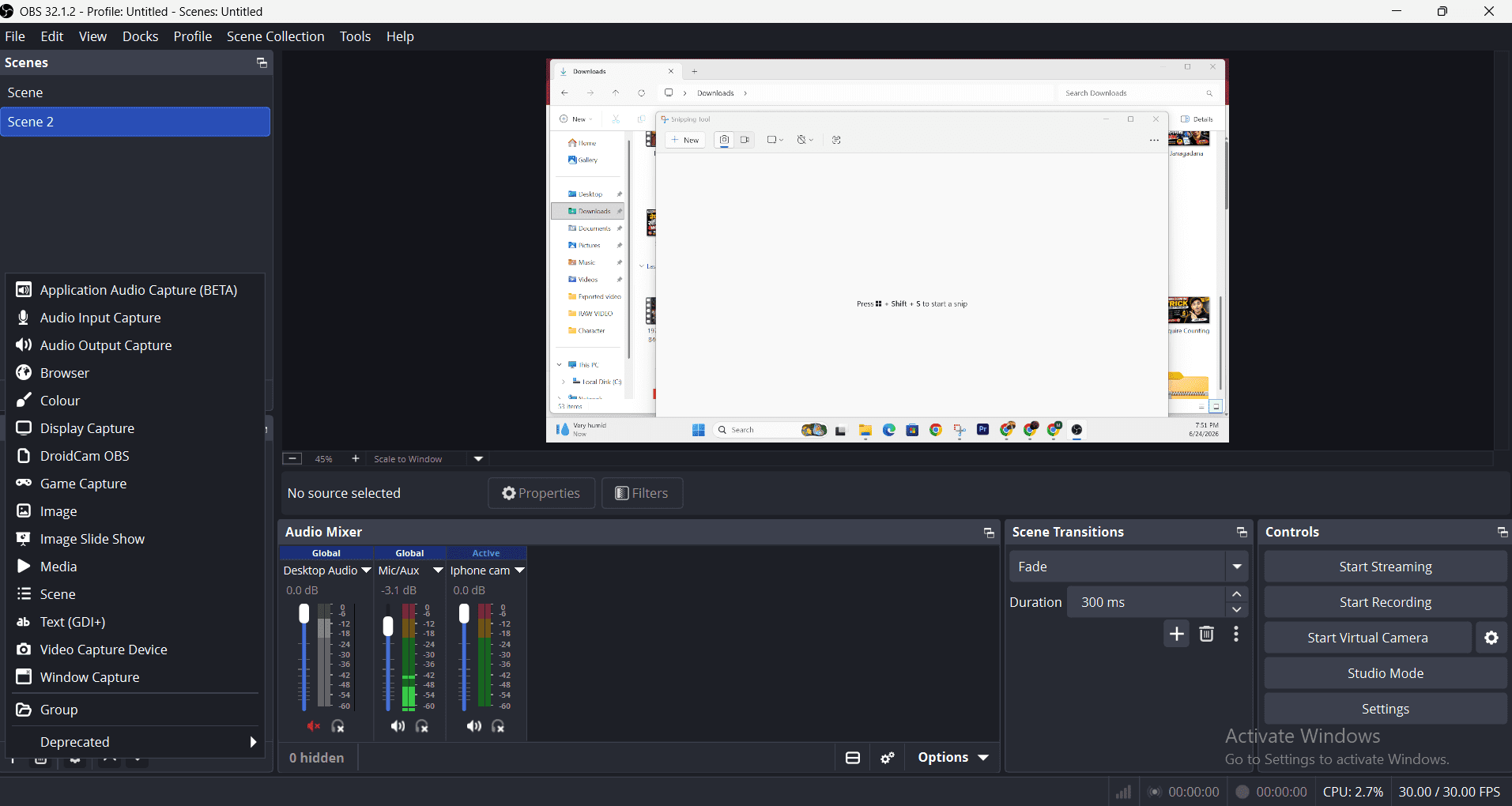Choose Audio Output Capture source

coord(135,345)
